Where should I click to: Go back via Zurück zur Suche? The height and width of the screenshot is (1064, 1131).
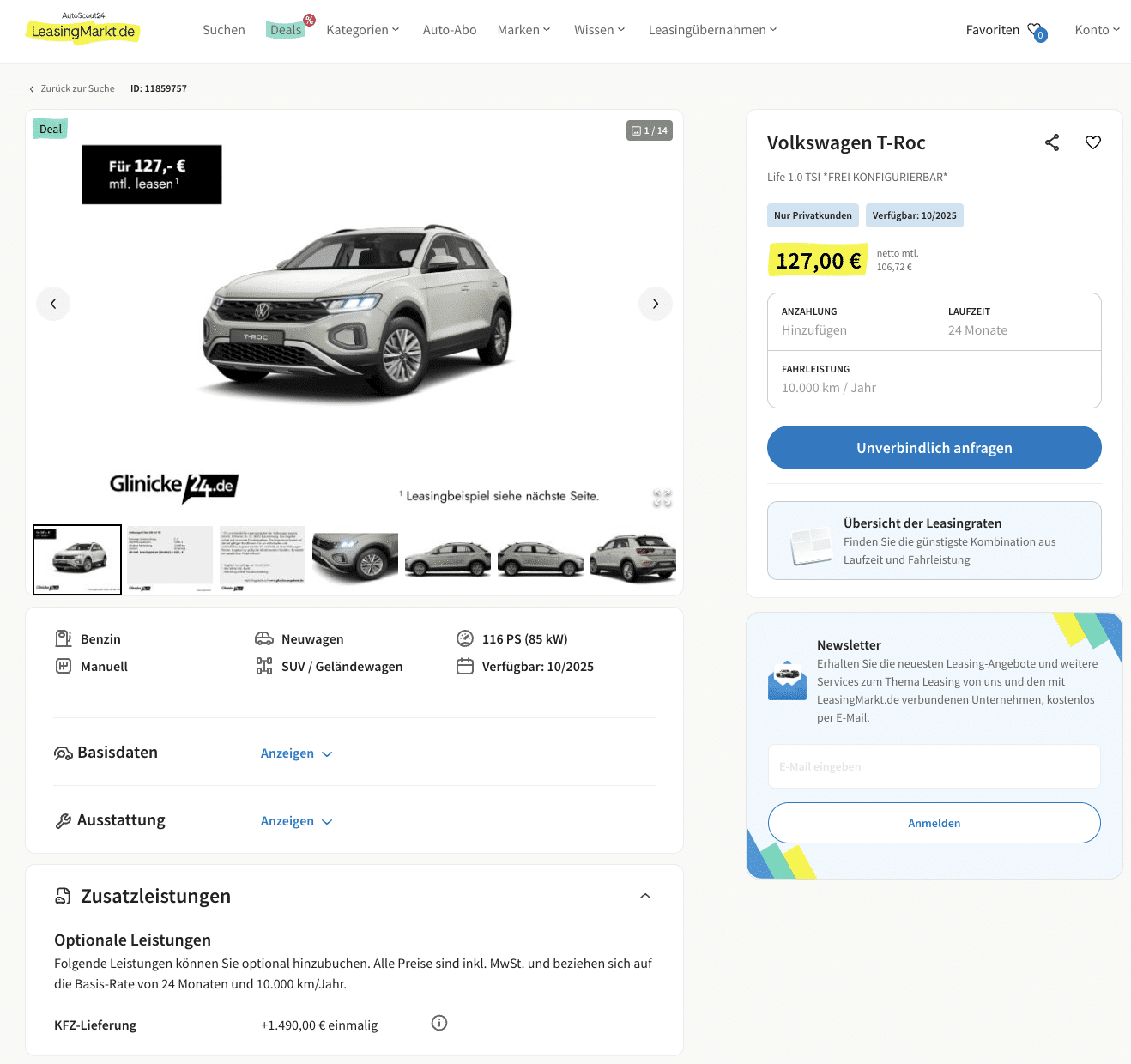72,88
